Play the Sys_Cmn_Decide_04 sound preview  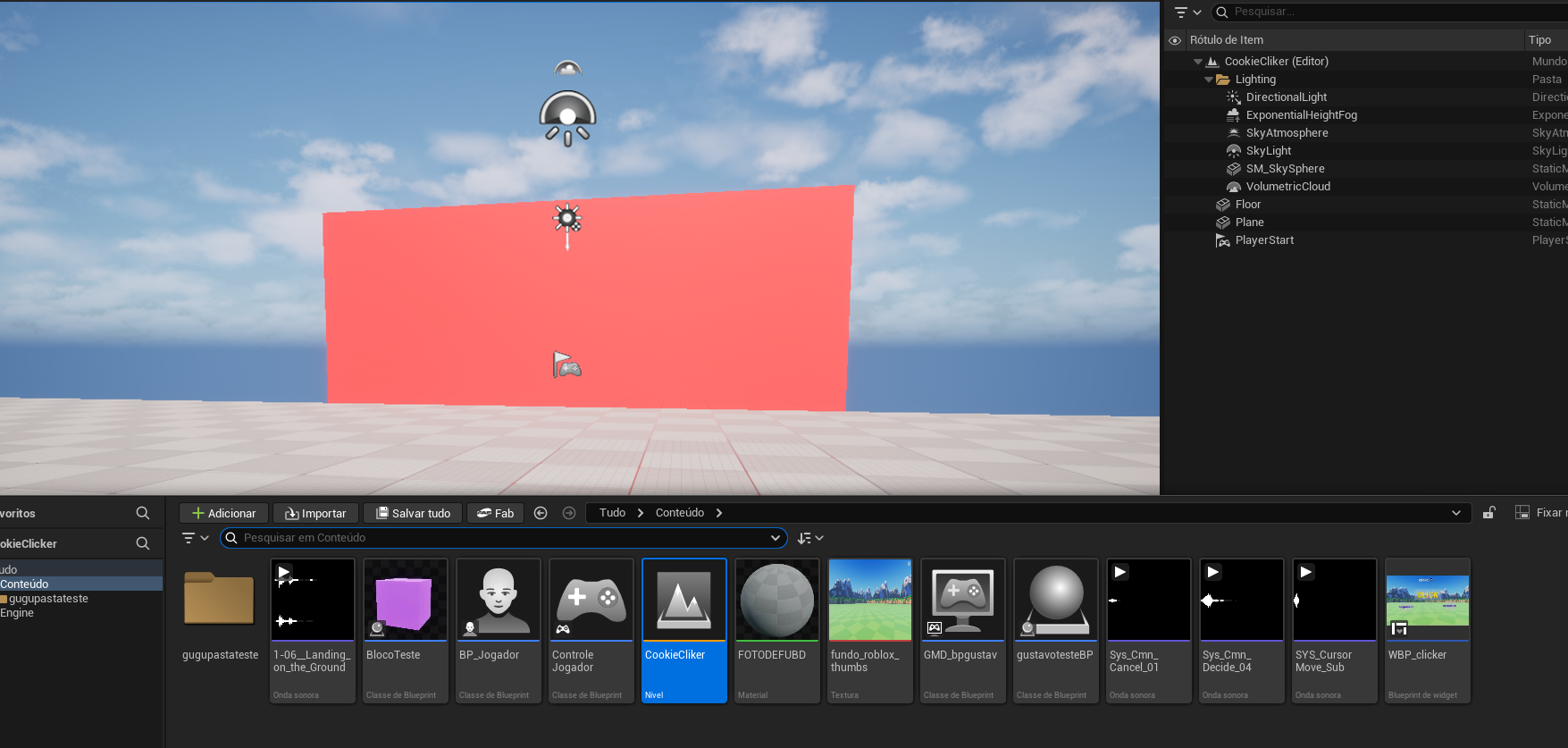click(1212, 572)
